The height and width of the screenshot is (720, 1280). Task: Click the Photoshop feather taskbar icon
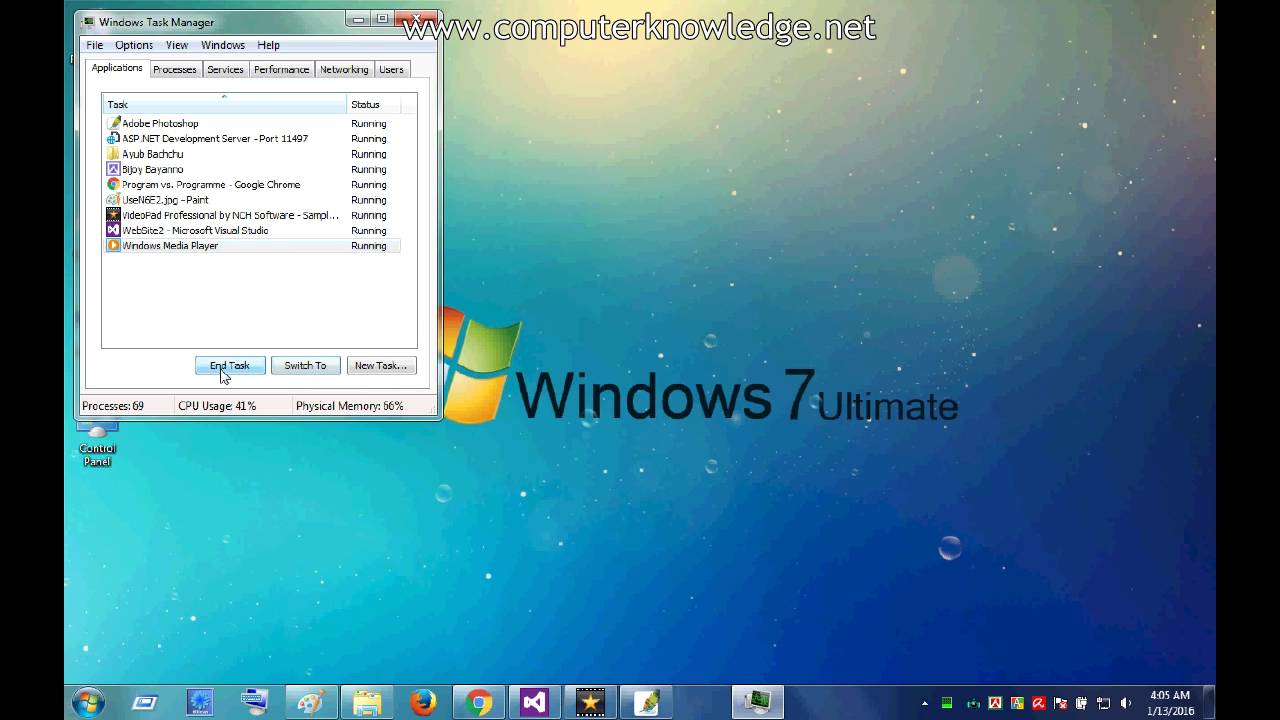(646, 702)
